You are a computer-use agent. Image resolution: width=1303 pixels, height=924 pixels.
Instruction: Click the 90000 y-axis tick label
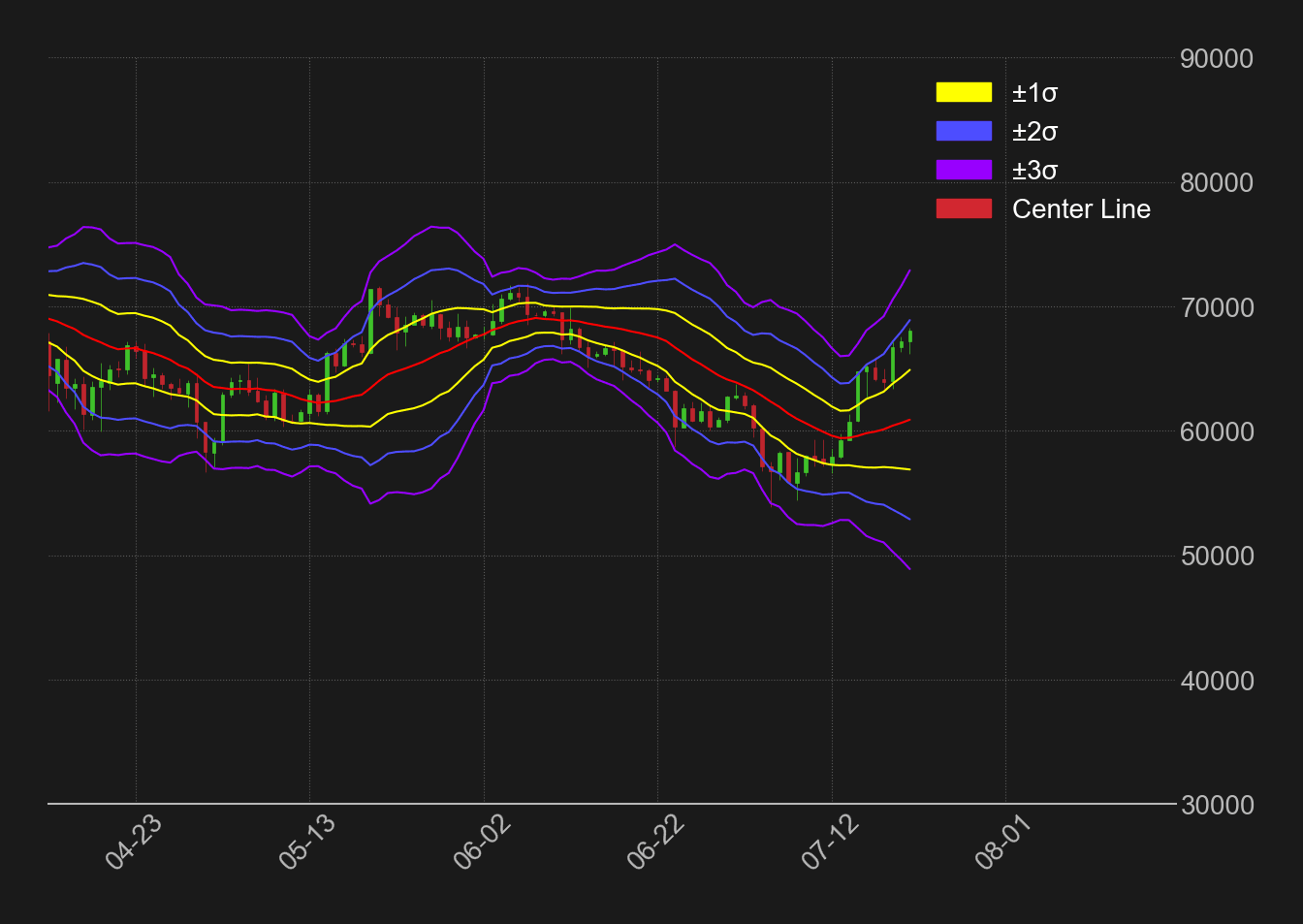click(1217, 59)
